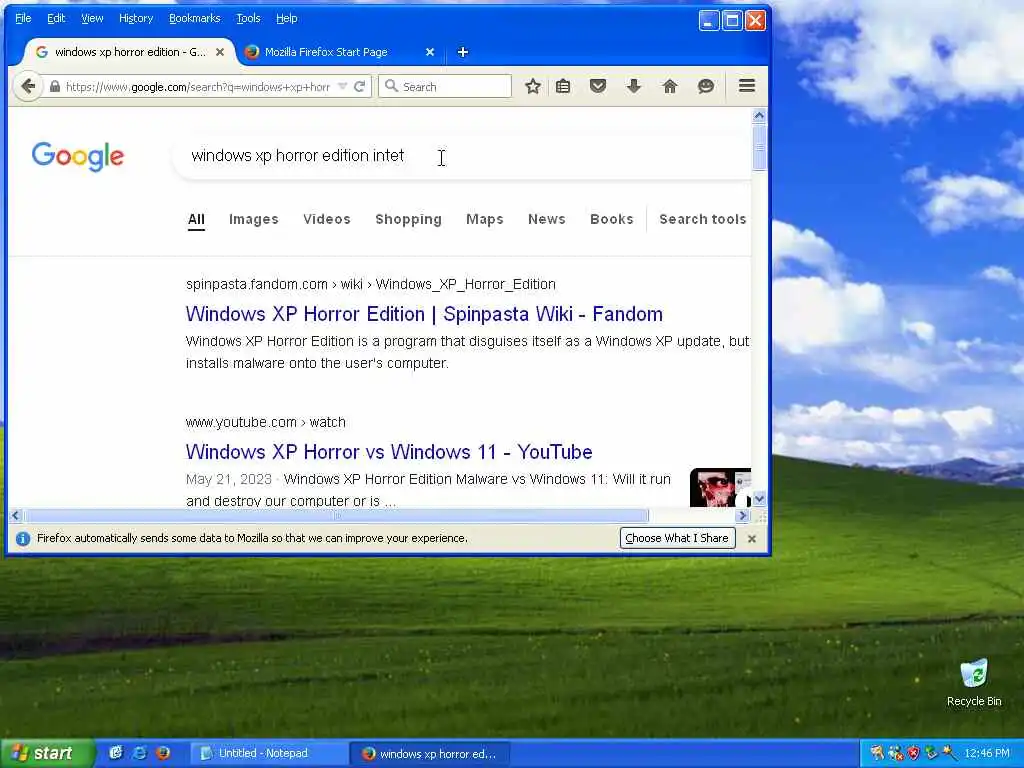The image size is (1024, 768).
Task: Open the Firefox hamburger menu
Action: click(746, 86)
